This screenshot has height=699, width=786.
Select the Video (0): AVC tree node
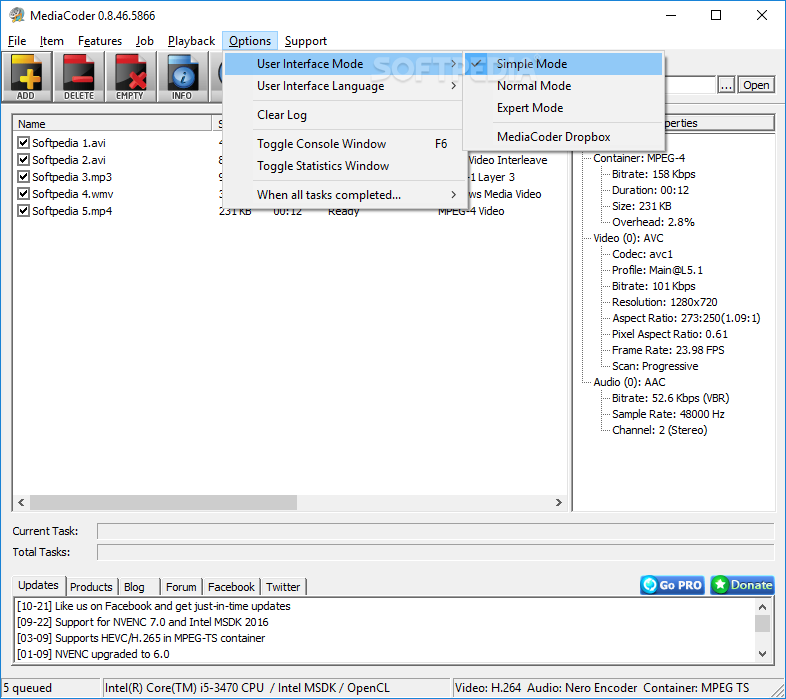628,238
